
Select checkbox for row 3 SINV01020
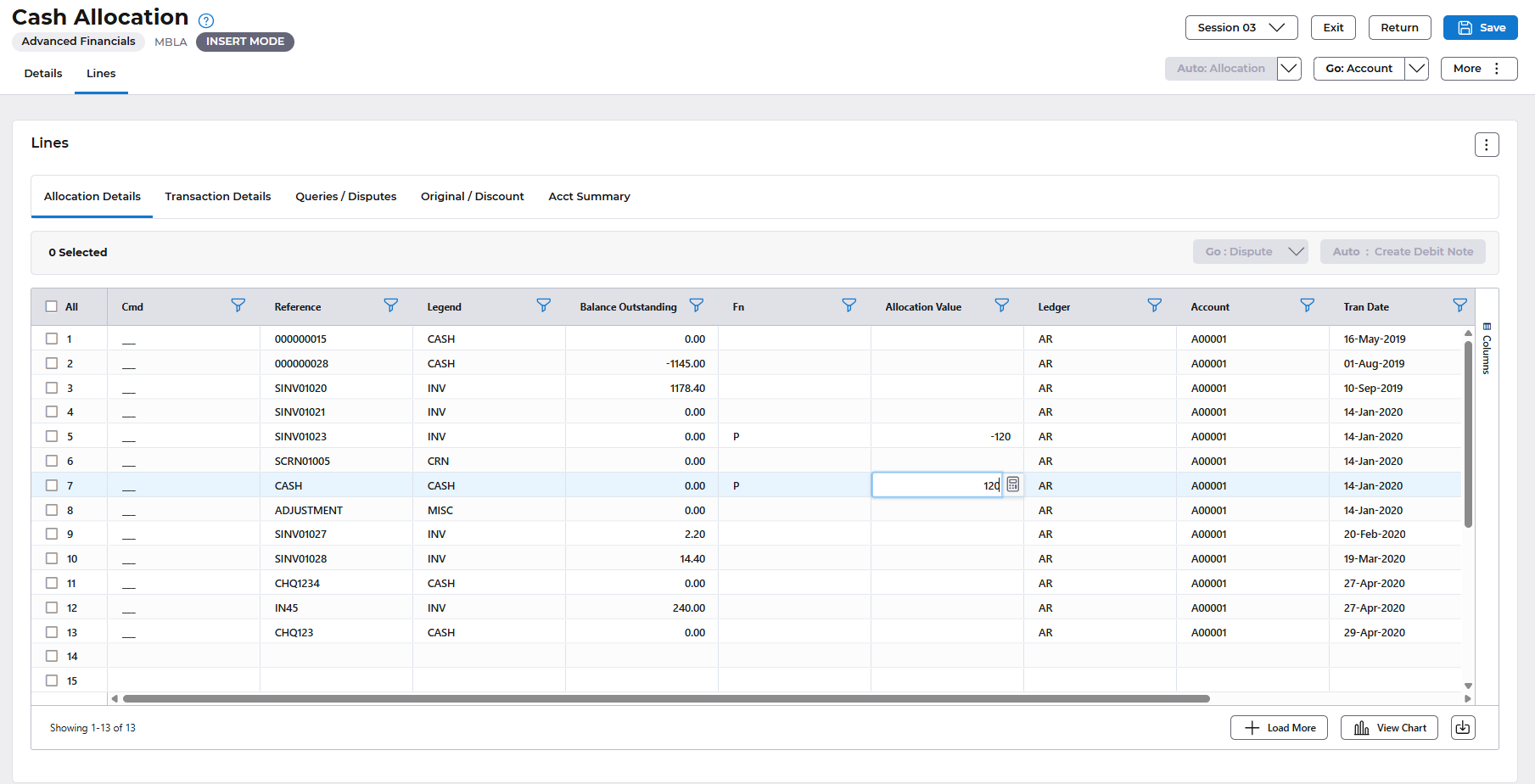pos(52,388)
